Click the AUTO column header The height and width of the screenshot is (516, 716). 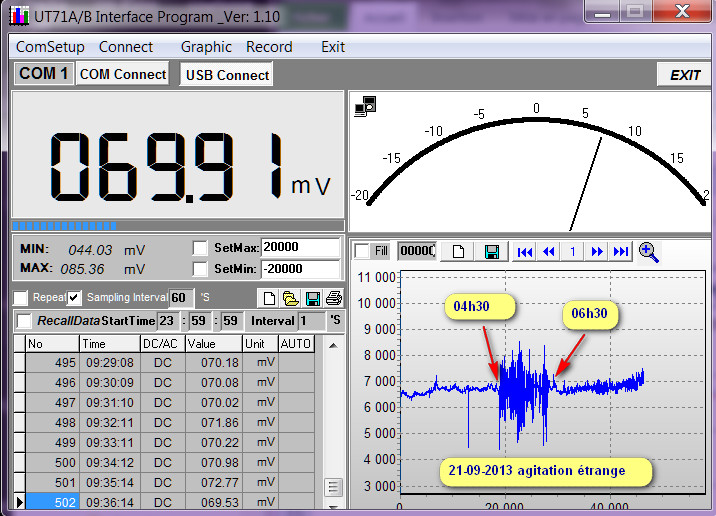coord(296,344)
